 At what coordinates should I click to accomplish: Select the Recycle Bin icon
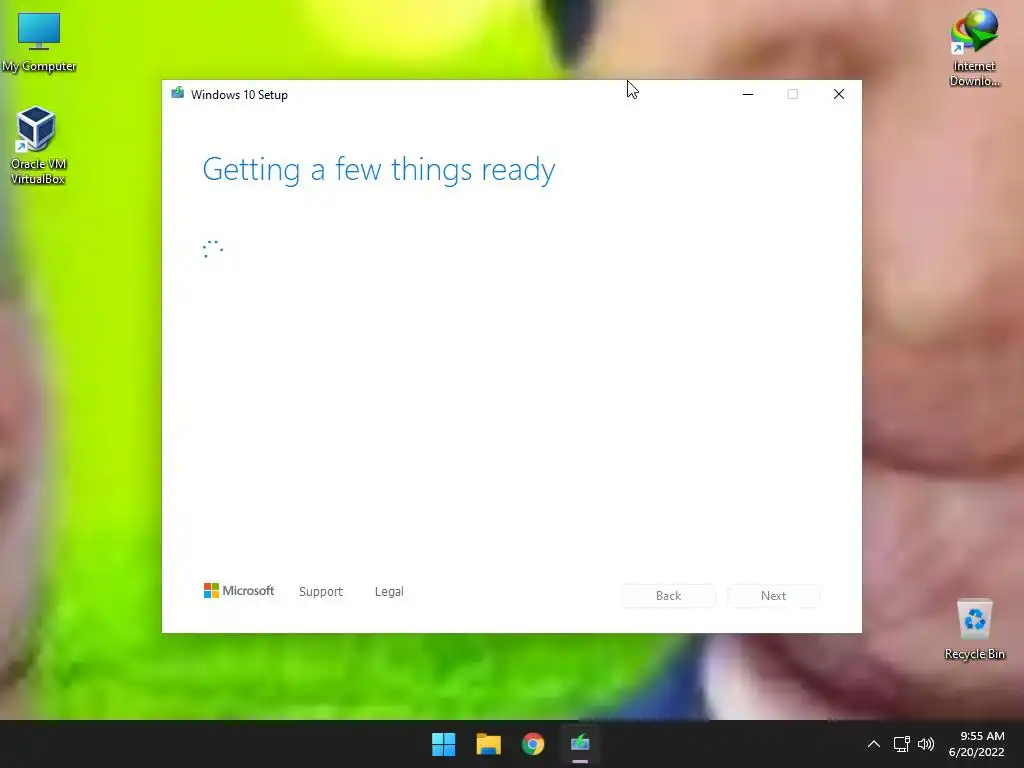click(974, 630)
